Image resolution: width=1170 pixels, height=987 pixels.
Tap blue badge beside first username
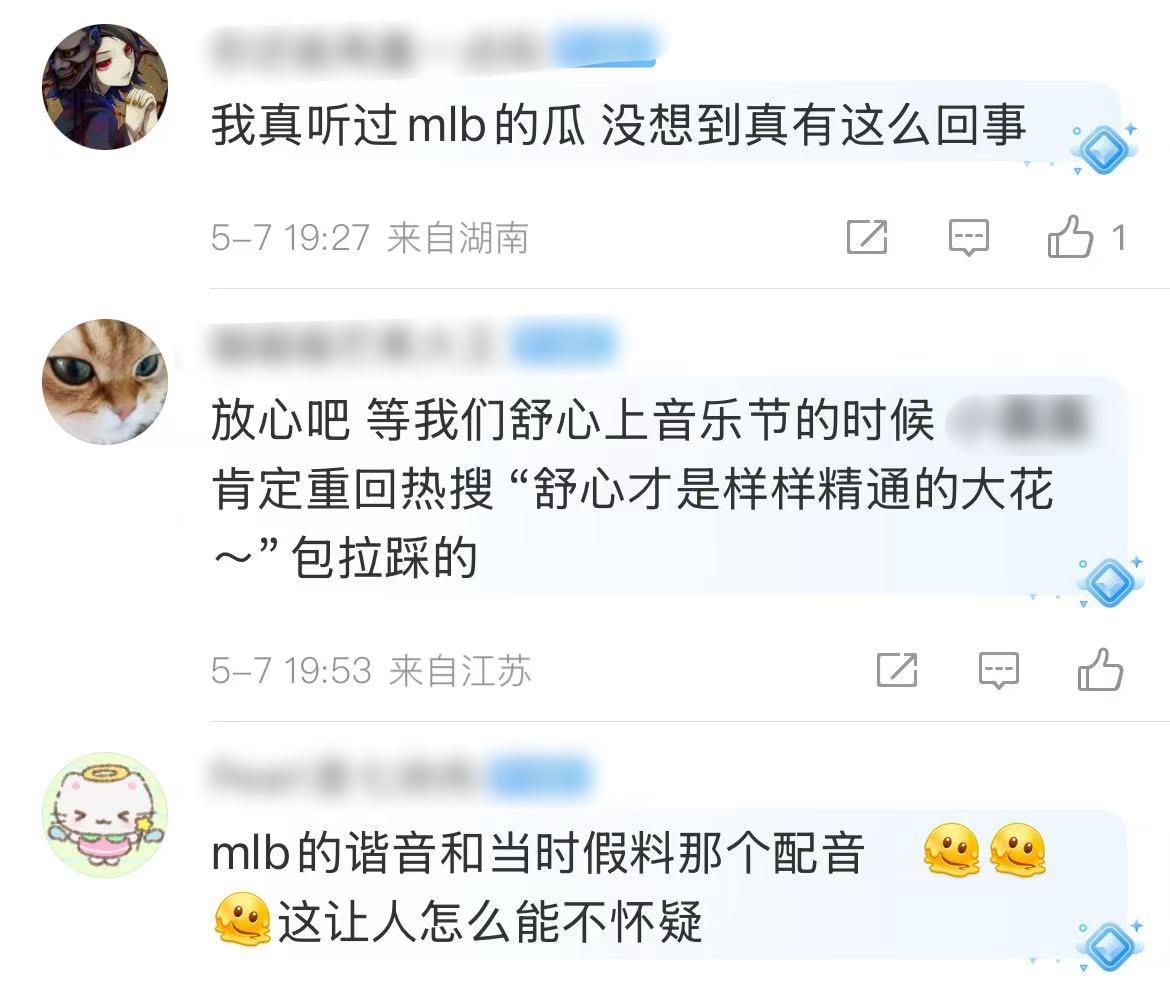[x=604, y=47]
